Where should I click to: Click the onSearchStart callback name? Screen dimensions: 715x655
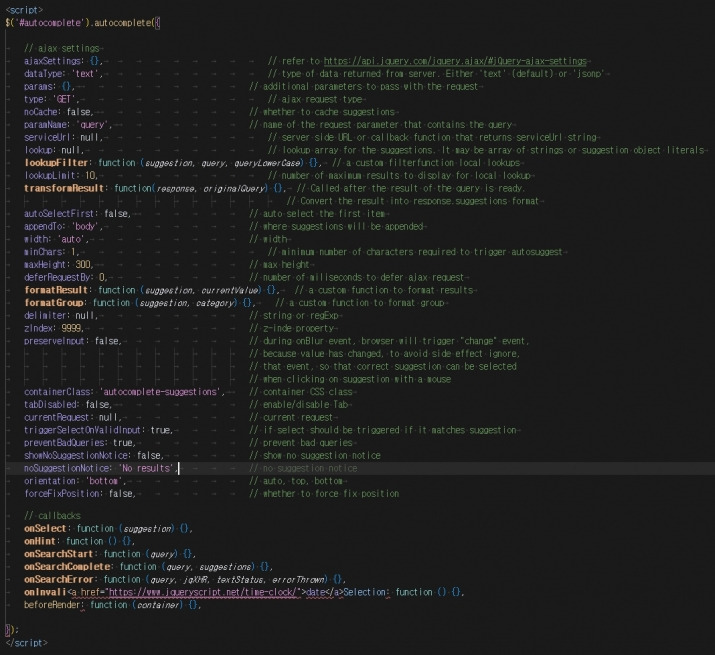tap(58, 555)
